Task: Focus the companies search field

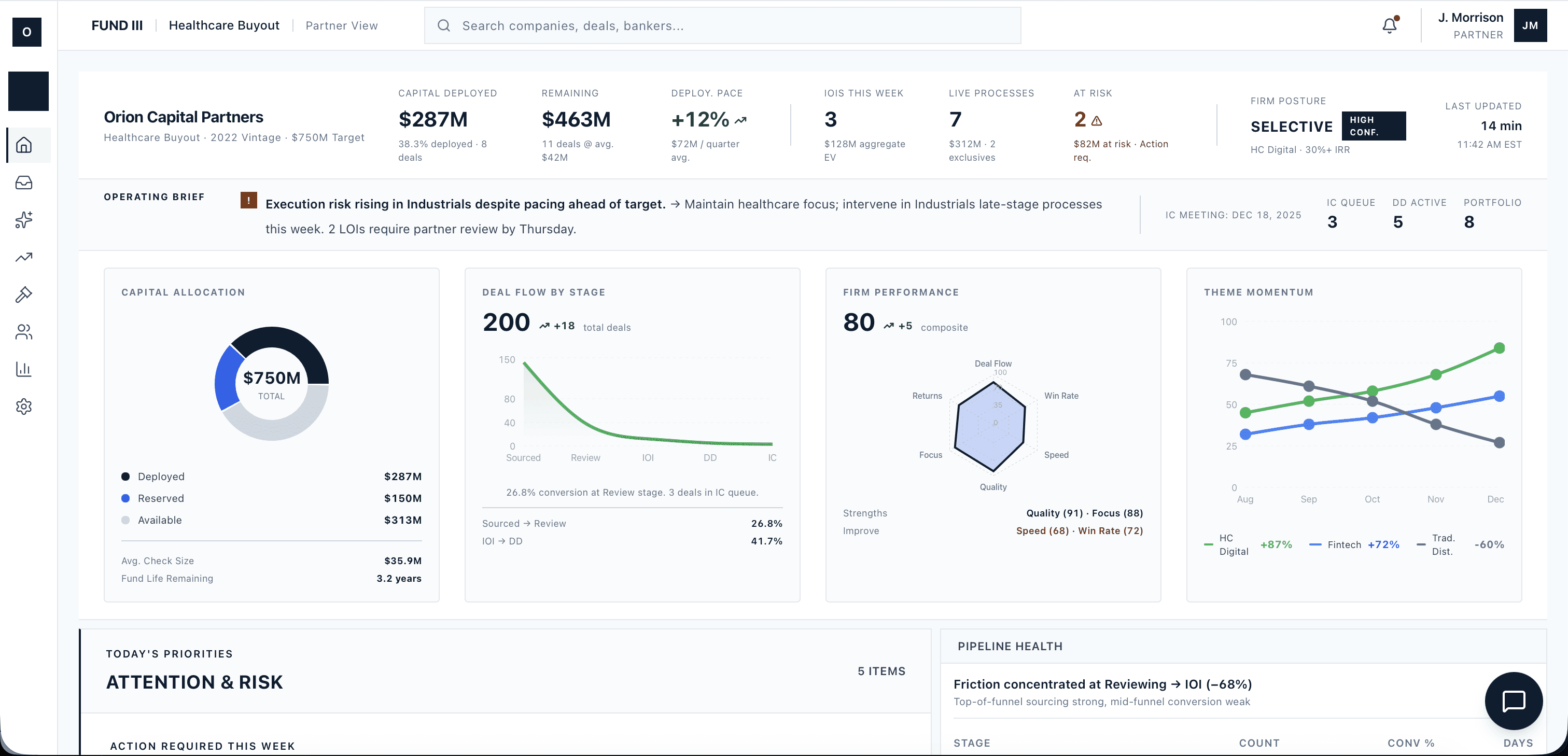Action: (x=722, y=25)
